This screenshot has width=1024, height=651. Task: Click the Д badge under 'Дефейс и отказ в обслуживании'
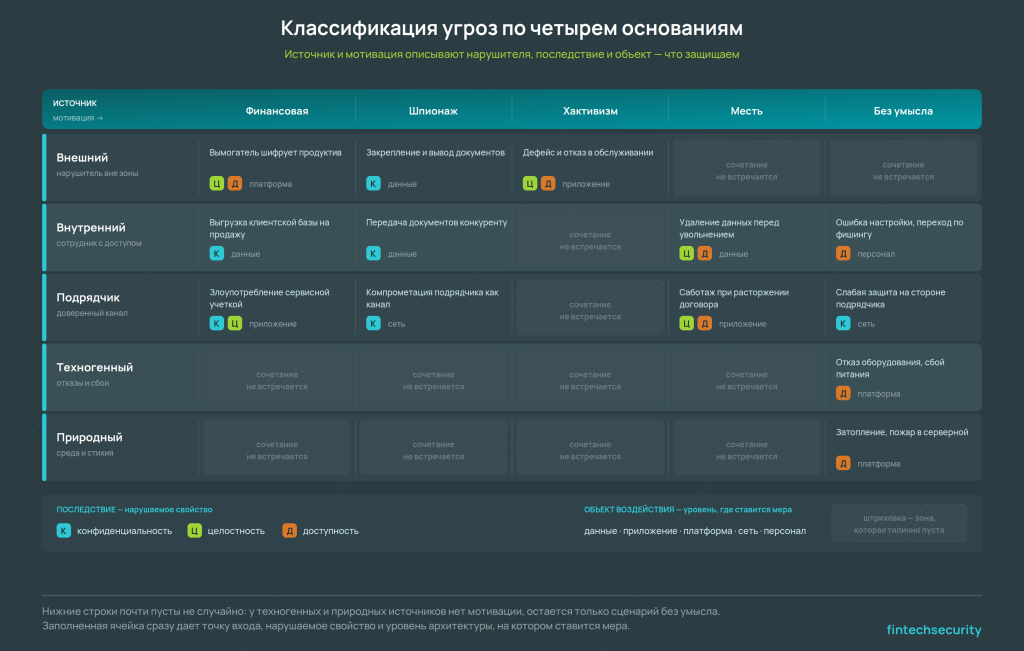(x=549, y=183)
